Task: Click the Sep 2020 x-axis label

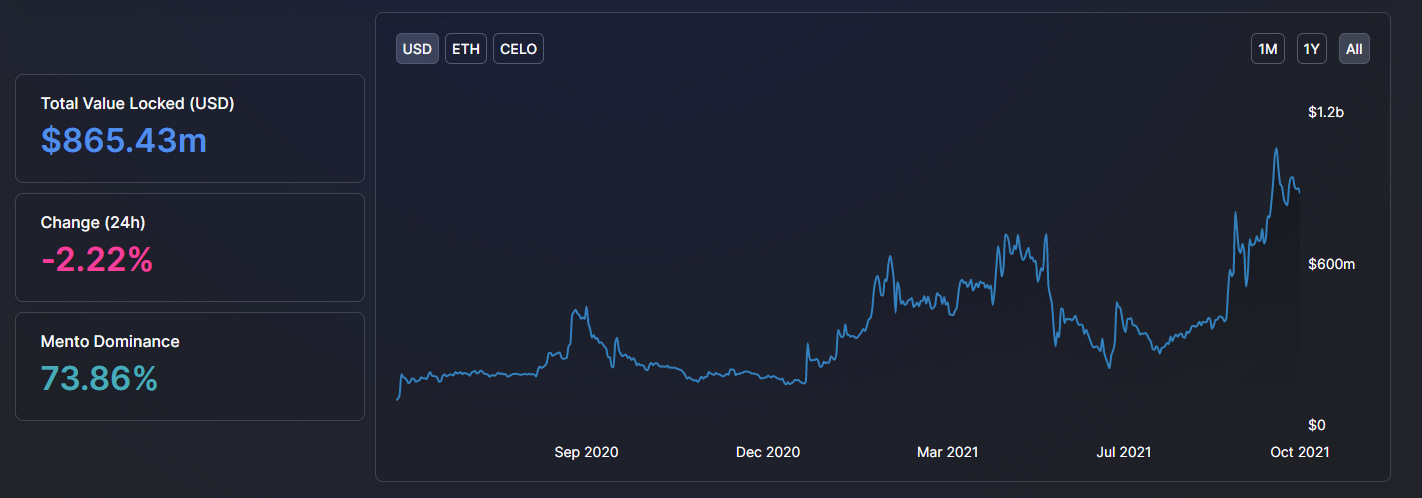Action: point(586,452)
